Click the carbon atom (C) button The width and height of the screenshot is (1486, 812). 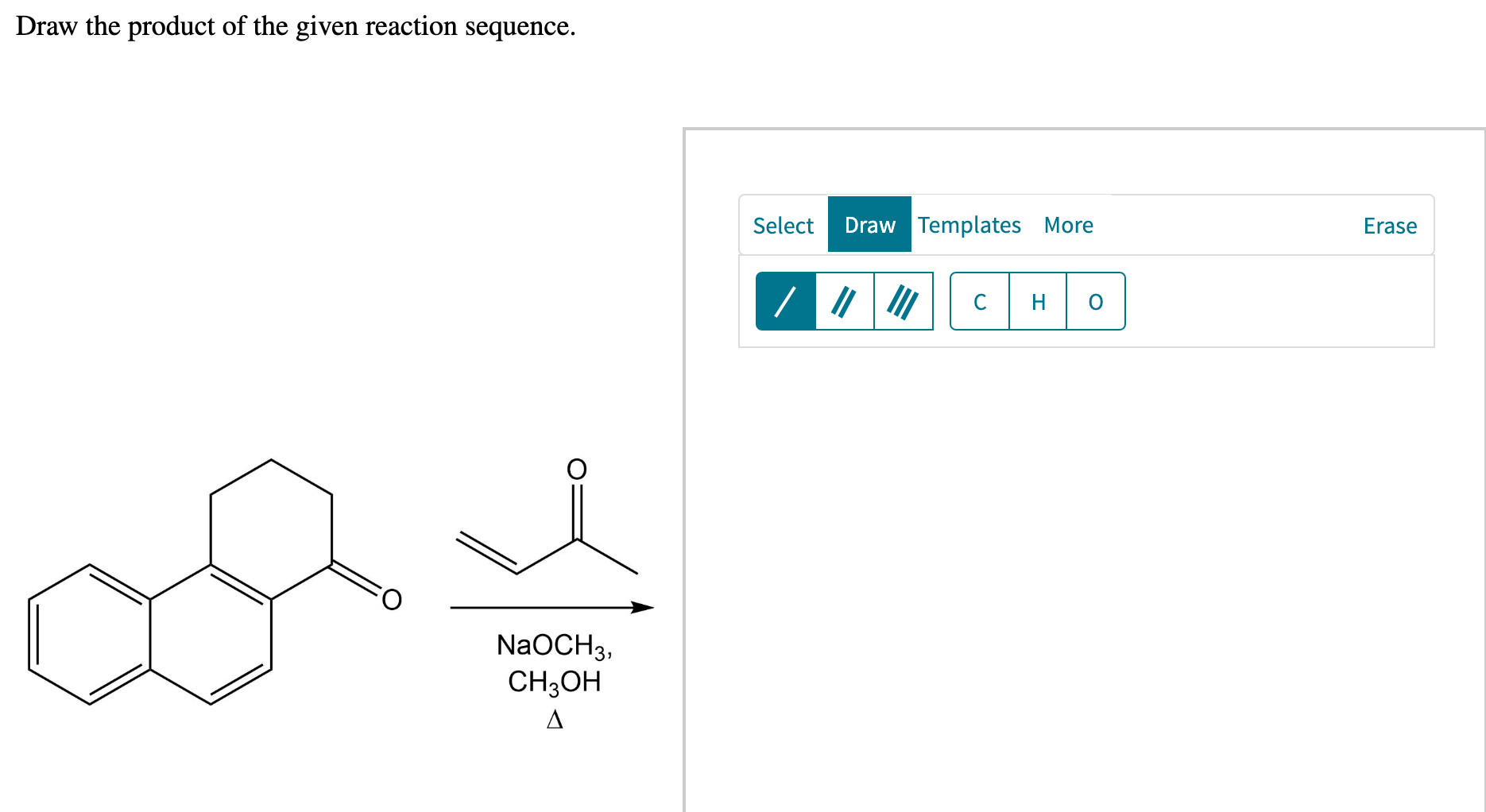click(980, 300)
